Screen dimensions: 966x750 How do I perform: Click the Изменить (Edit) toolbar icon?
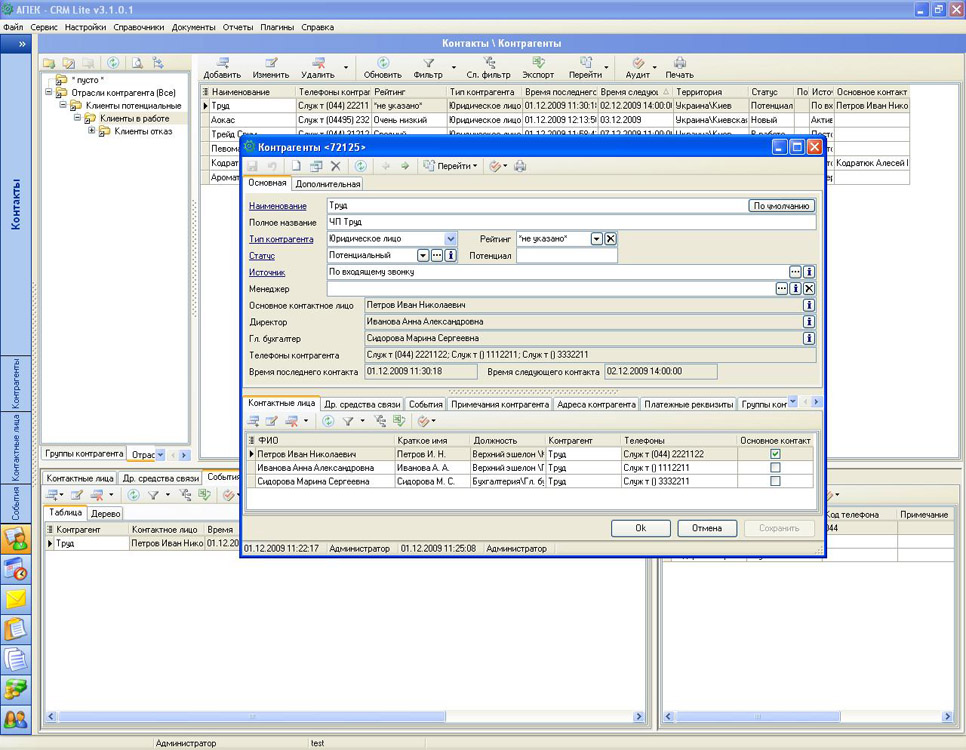coord(270,64)
